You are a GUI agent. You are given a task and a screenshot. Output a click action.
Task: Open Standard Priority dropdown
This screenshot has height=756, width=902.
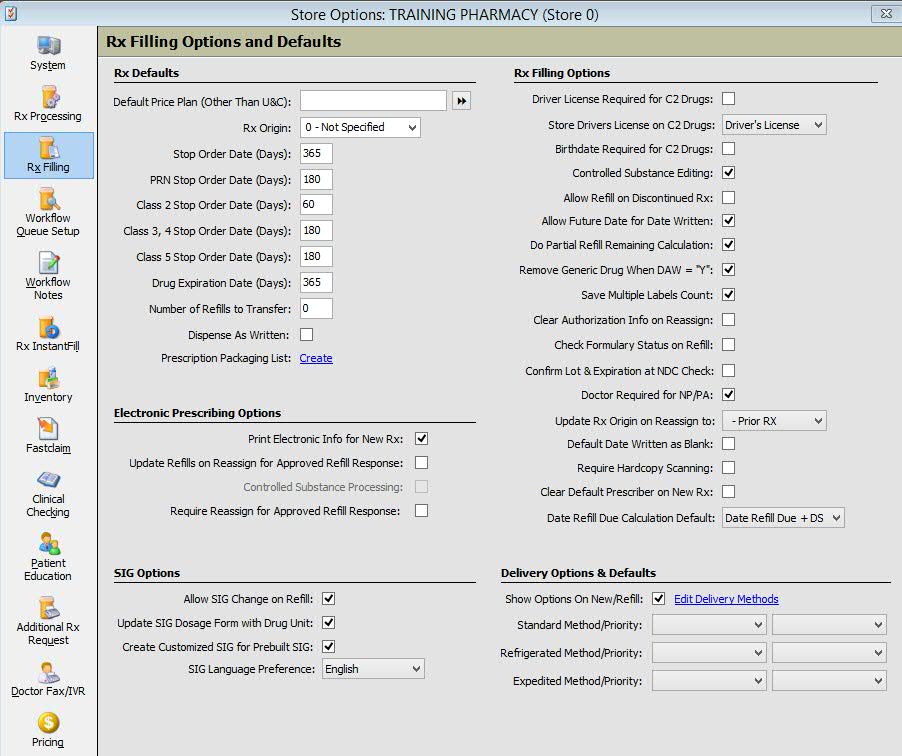tap(829, 625)
